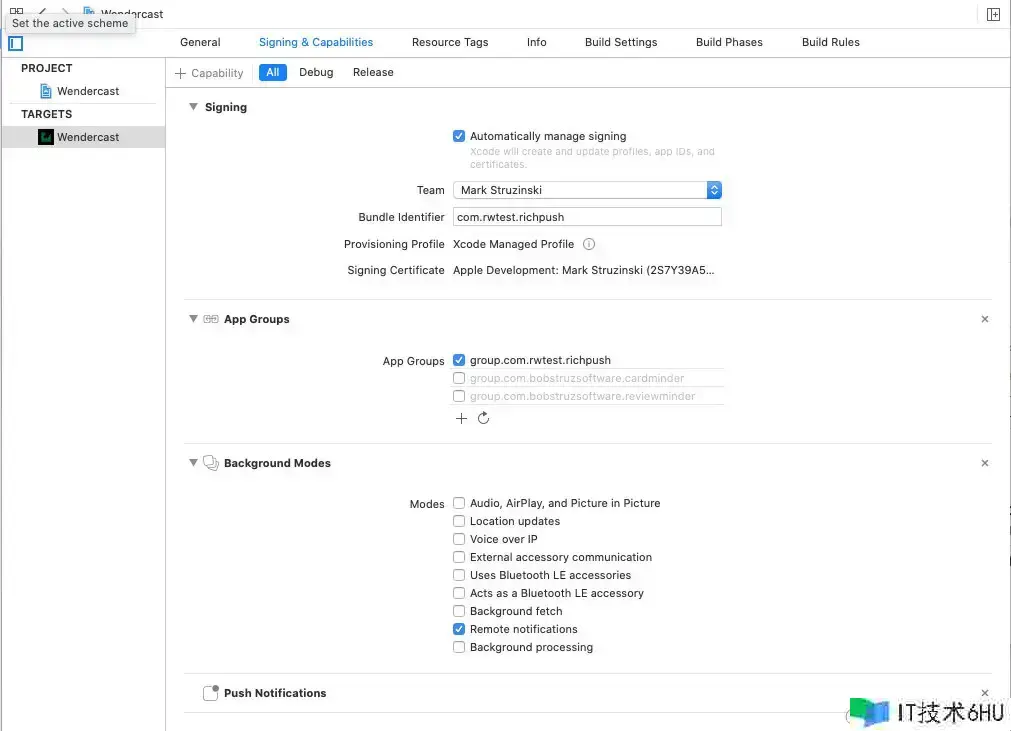The width and height of the screenshot is (1011, 731).
Task: Collapse the Signing section triangle
Action: [193, 107]
